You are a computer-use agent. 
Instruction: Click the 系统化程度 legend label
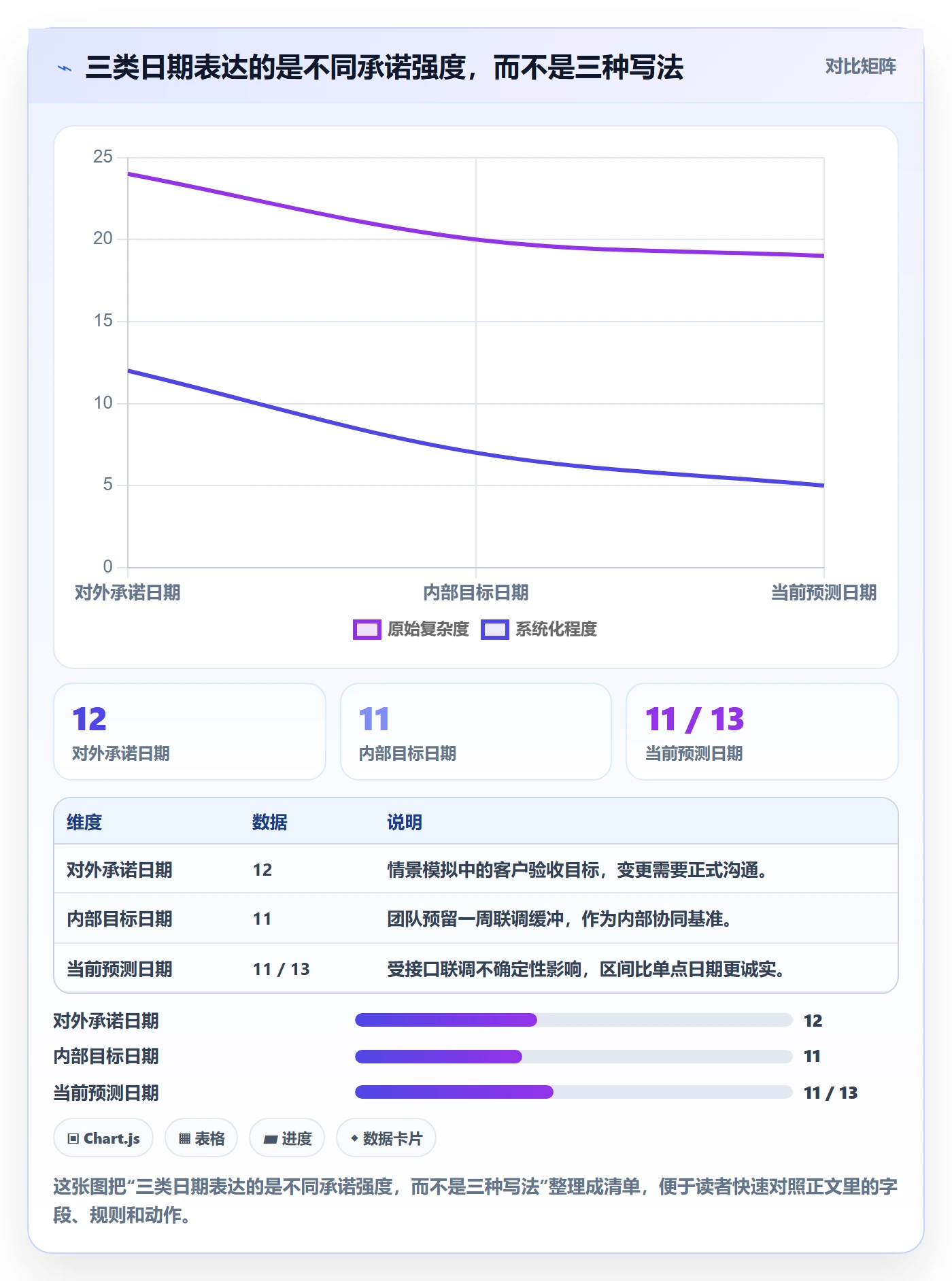(556, 630)
